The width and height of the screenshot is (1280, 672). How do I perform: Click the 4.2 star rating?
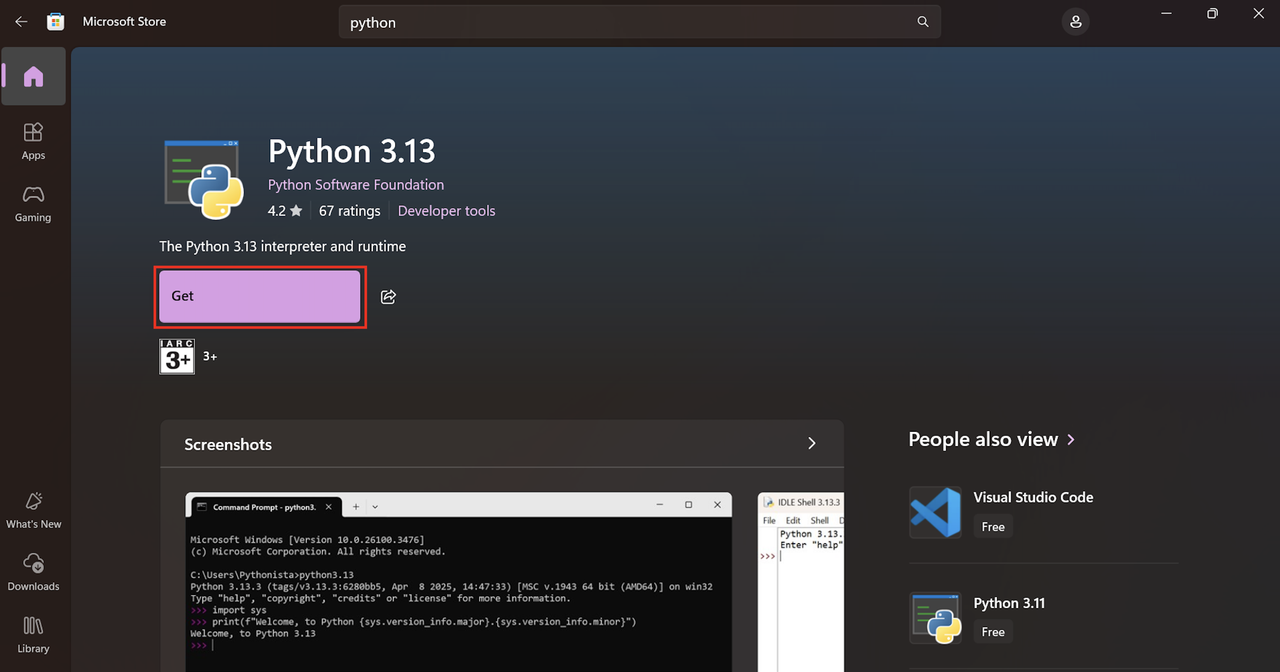285,211
